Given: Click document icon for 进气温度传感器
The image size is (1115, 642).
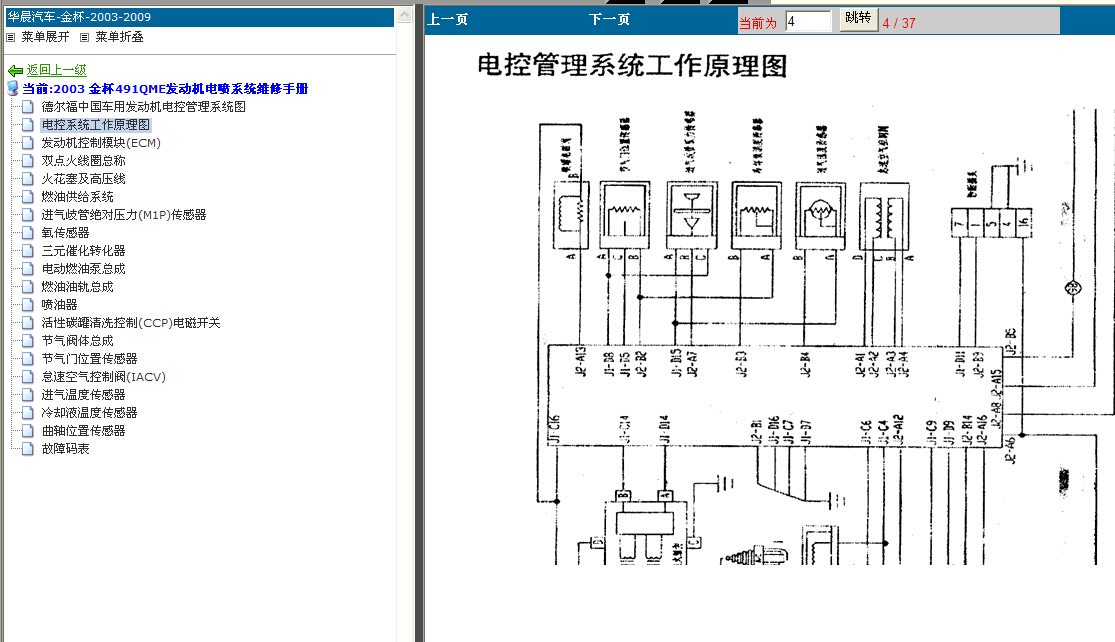Looking at the screenshot, I should 28,395.
